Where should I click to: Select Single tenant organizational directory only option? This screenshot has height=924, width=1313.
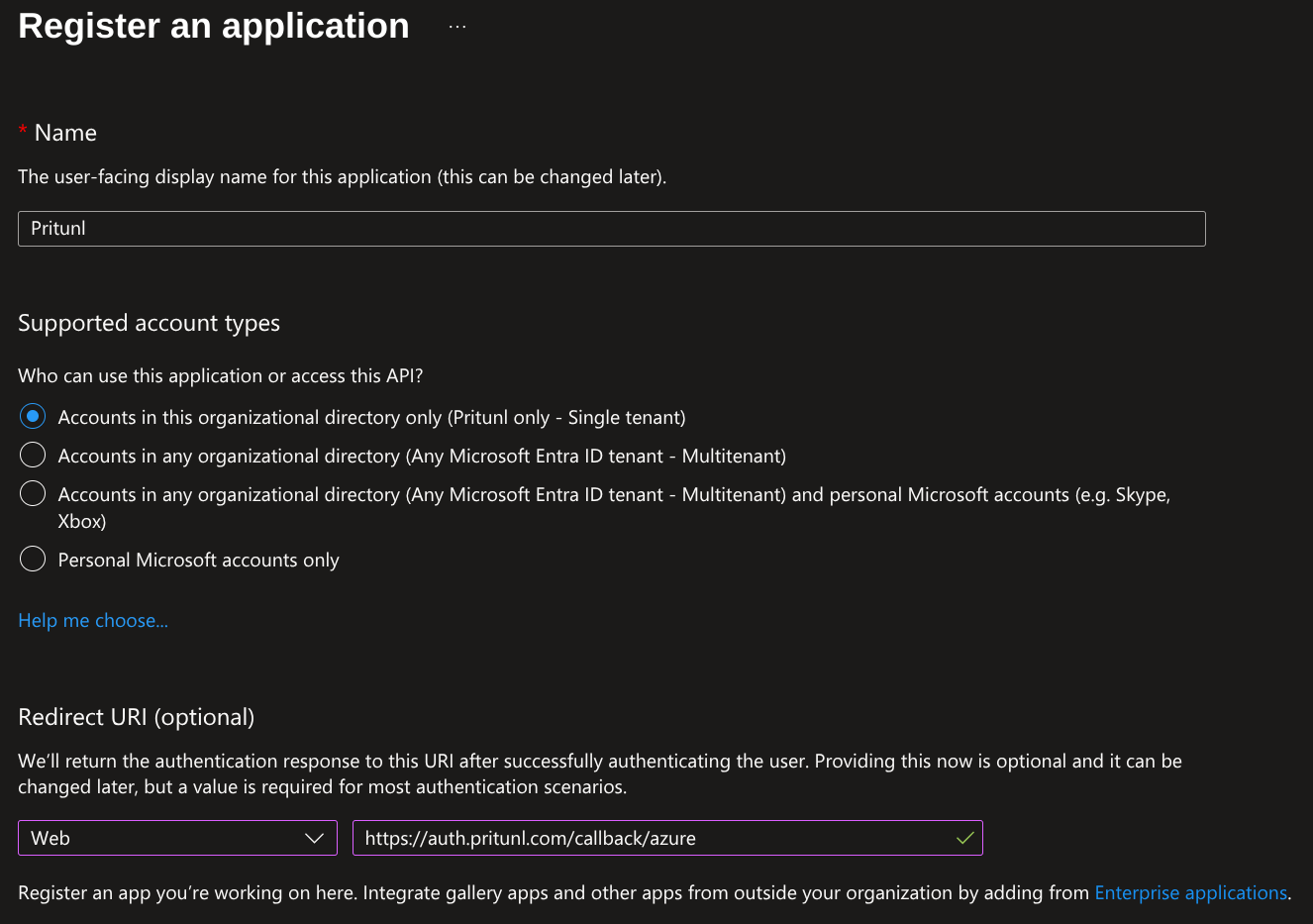(33, 417)
